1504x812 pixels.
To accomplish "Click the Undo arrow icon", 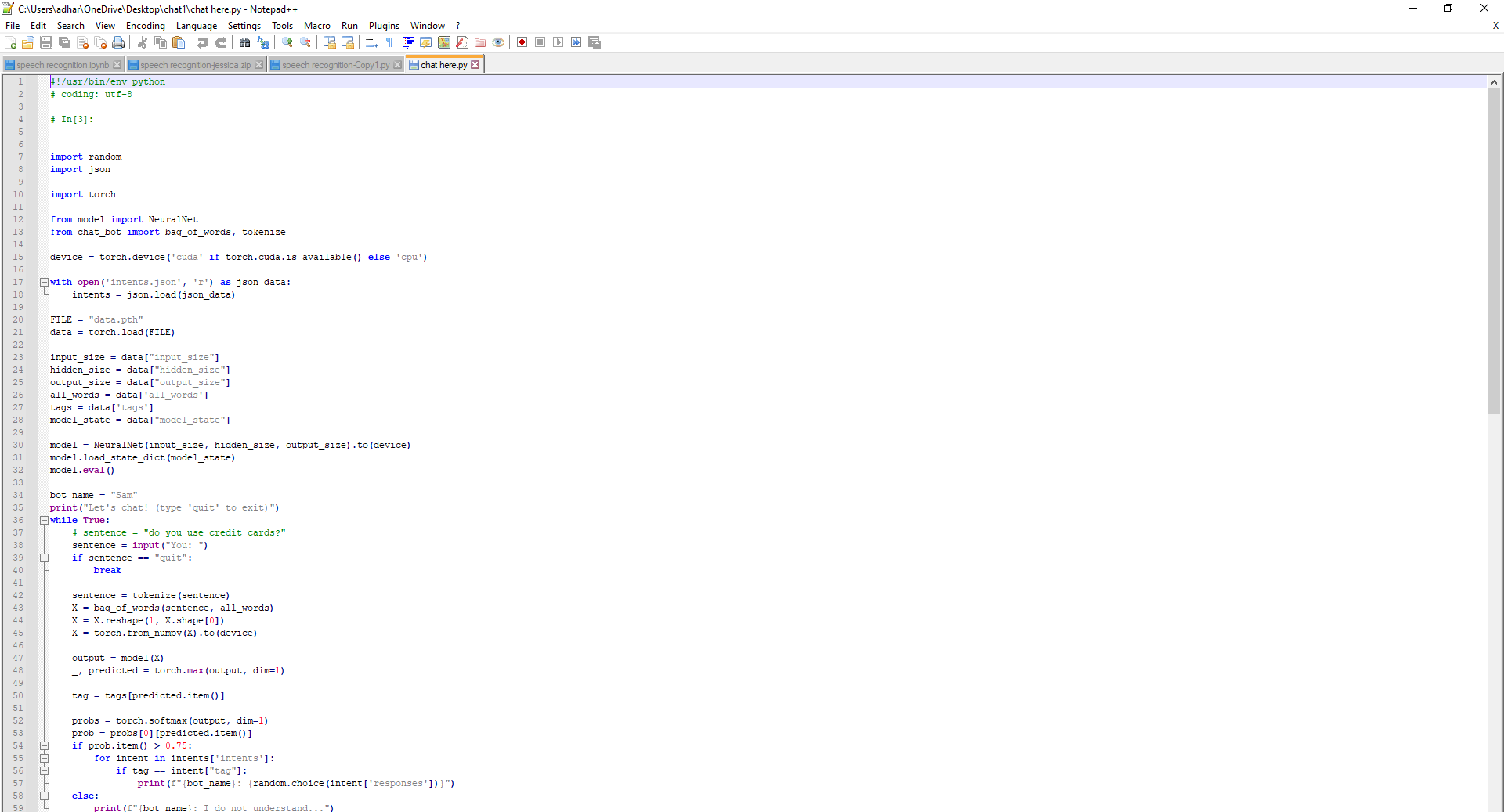I will pyautogui.click(x=203, y=42).
